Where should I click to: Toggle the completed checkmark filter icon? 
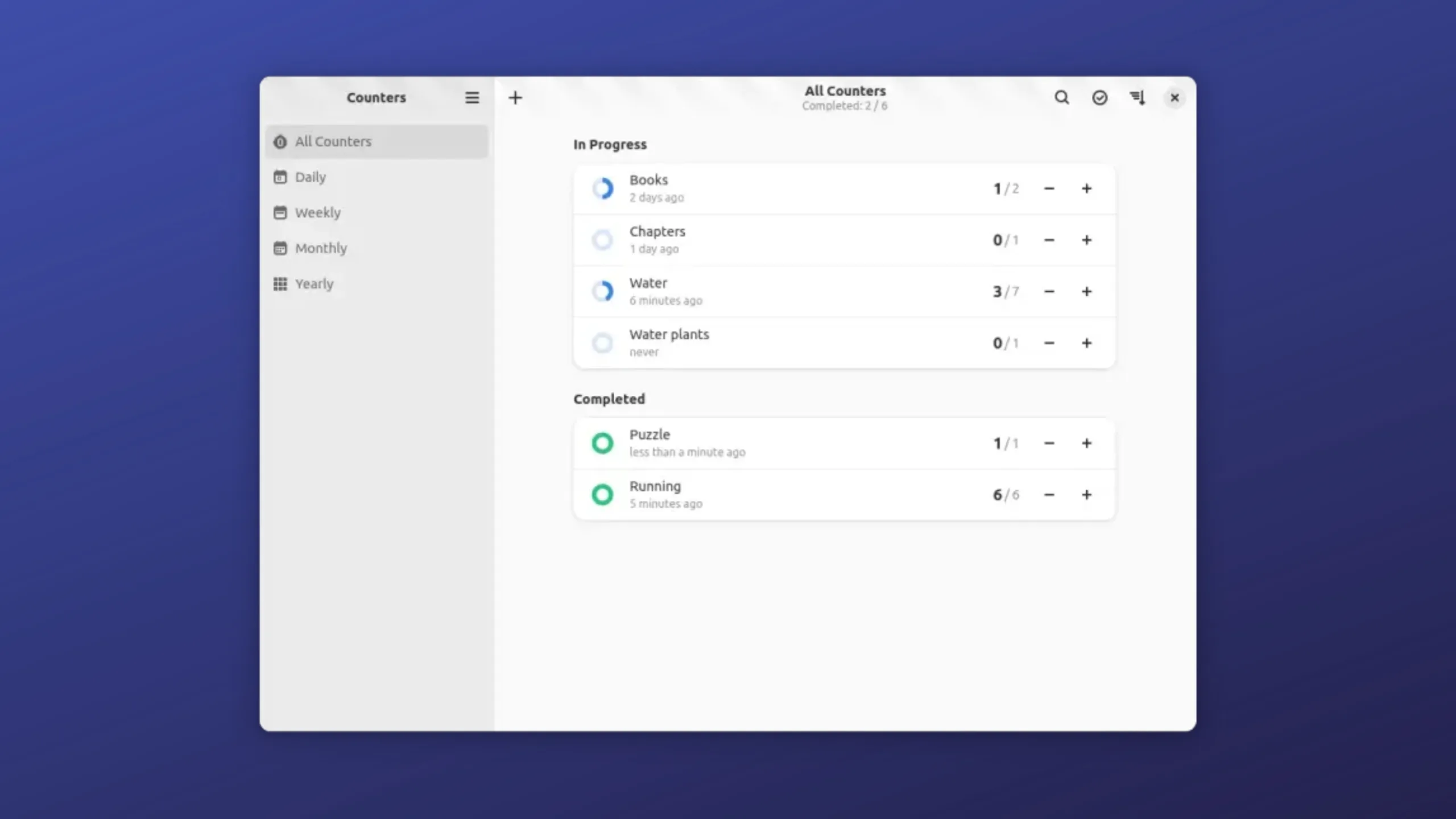[1099, 98]
